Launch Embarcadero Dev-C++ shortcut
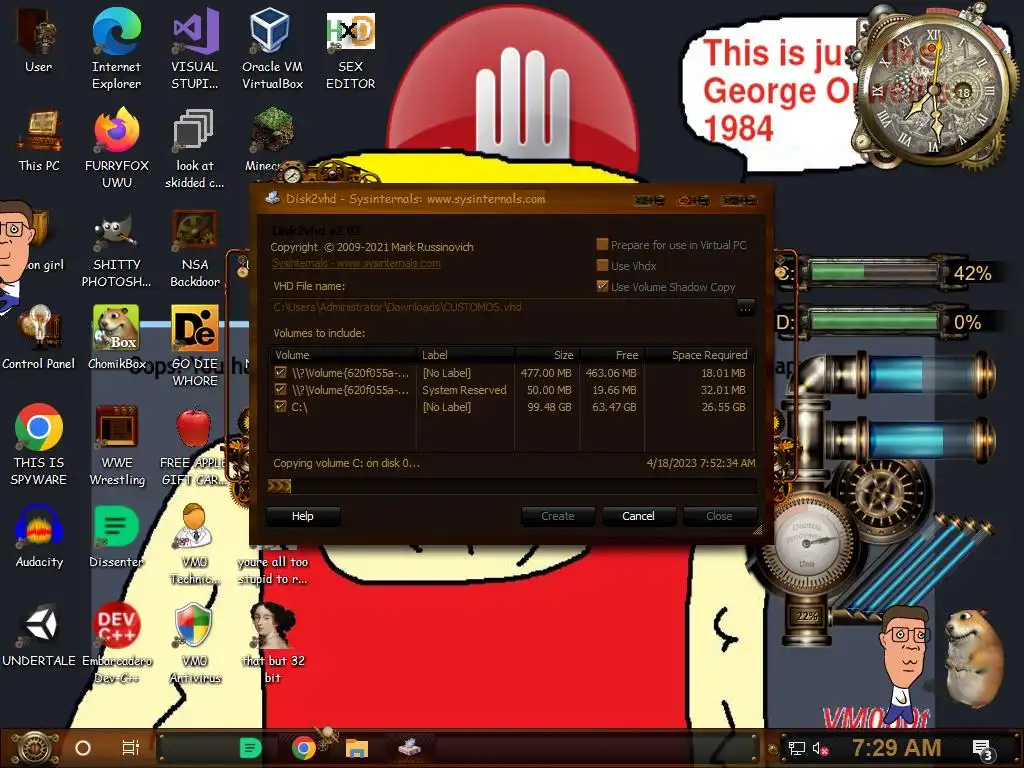Screen dimensions: 1024x768 117,644
